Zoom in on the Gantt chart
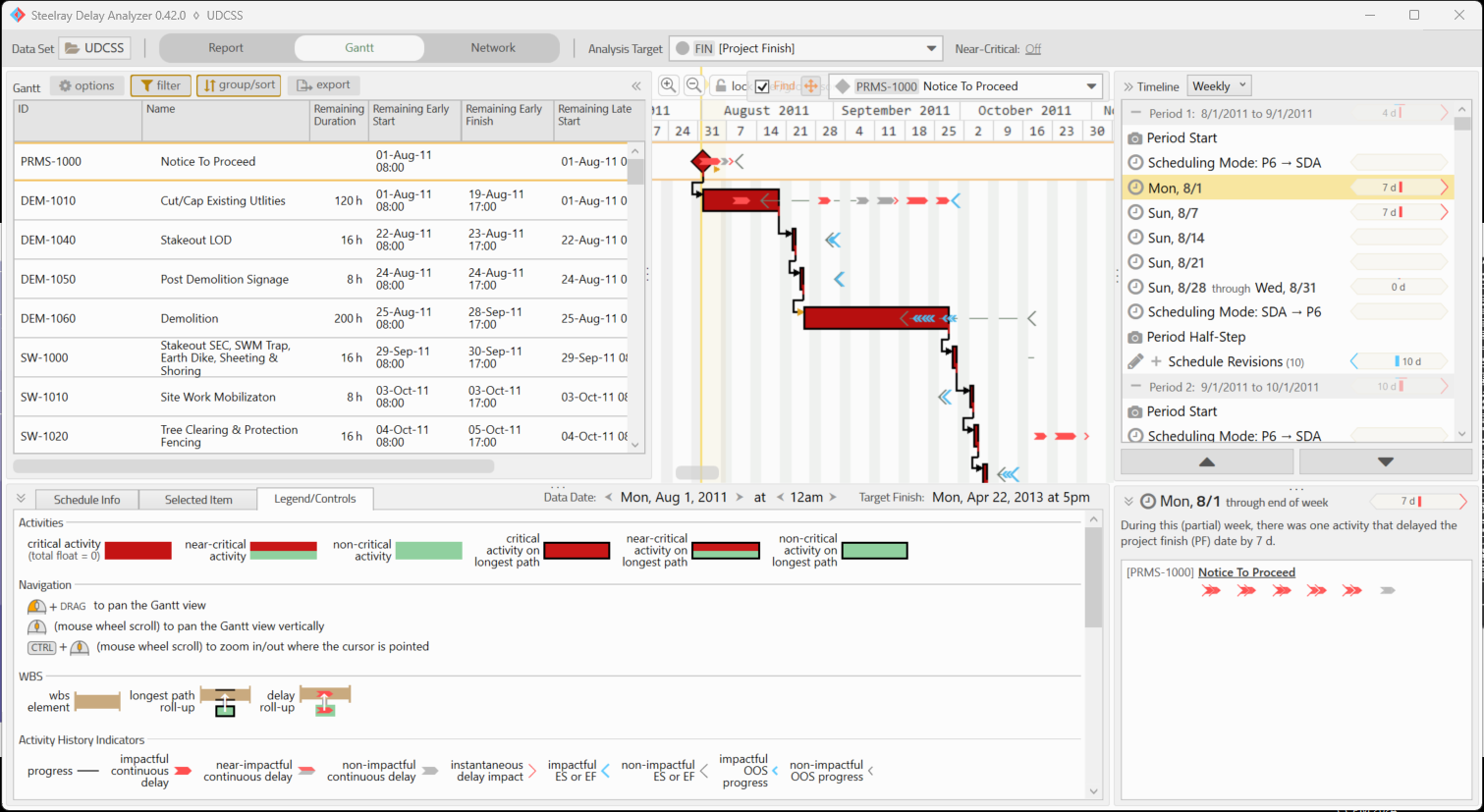This screenshot has width=1484, height=812. [x=668, y=85]
